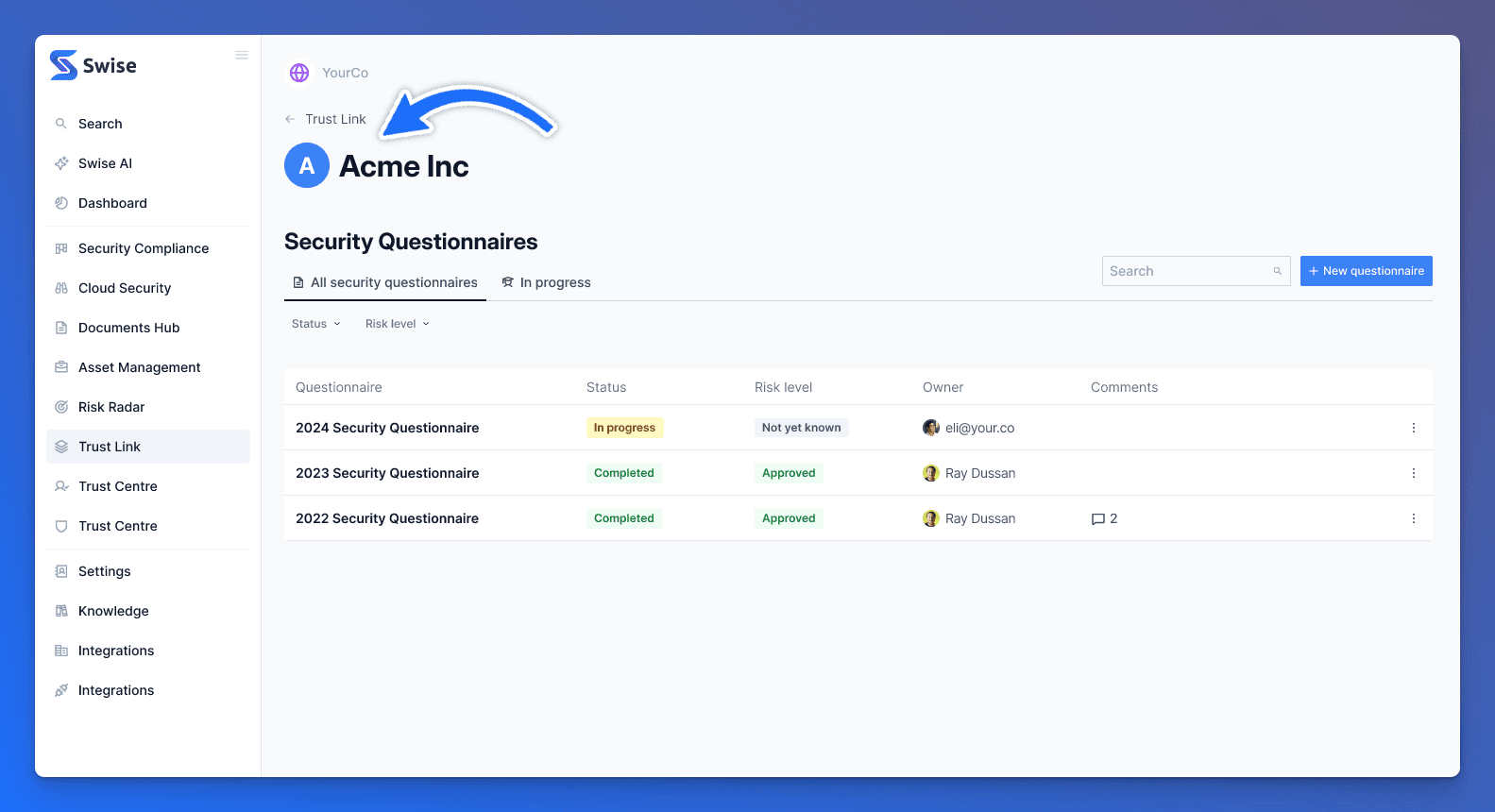1495x812 pixels.
Task: Open Trust Centre with the shield icon
Action: click(148, 526)
